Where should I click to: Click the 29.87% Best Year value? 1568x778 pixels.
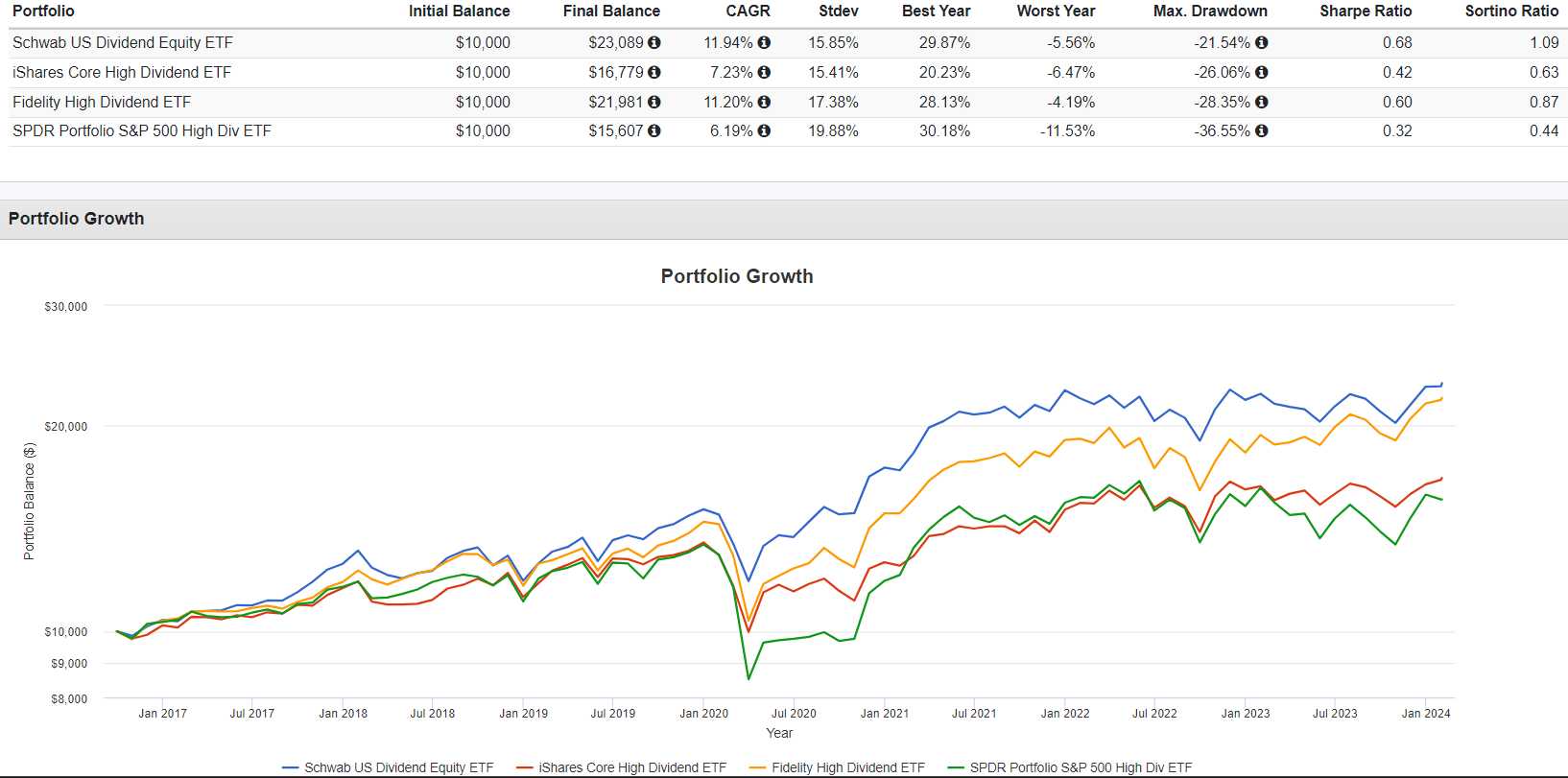[945, 42]
